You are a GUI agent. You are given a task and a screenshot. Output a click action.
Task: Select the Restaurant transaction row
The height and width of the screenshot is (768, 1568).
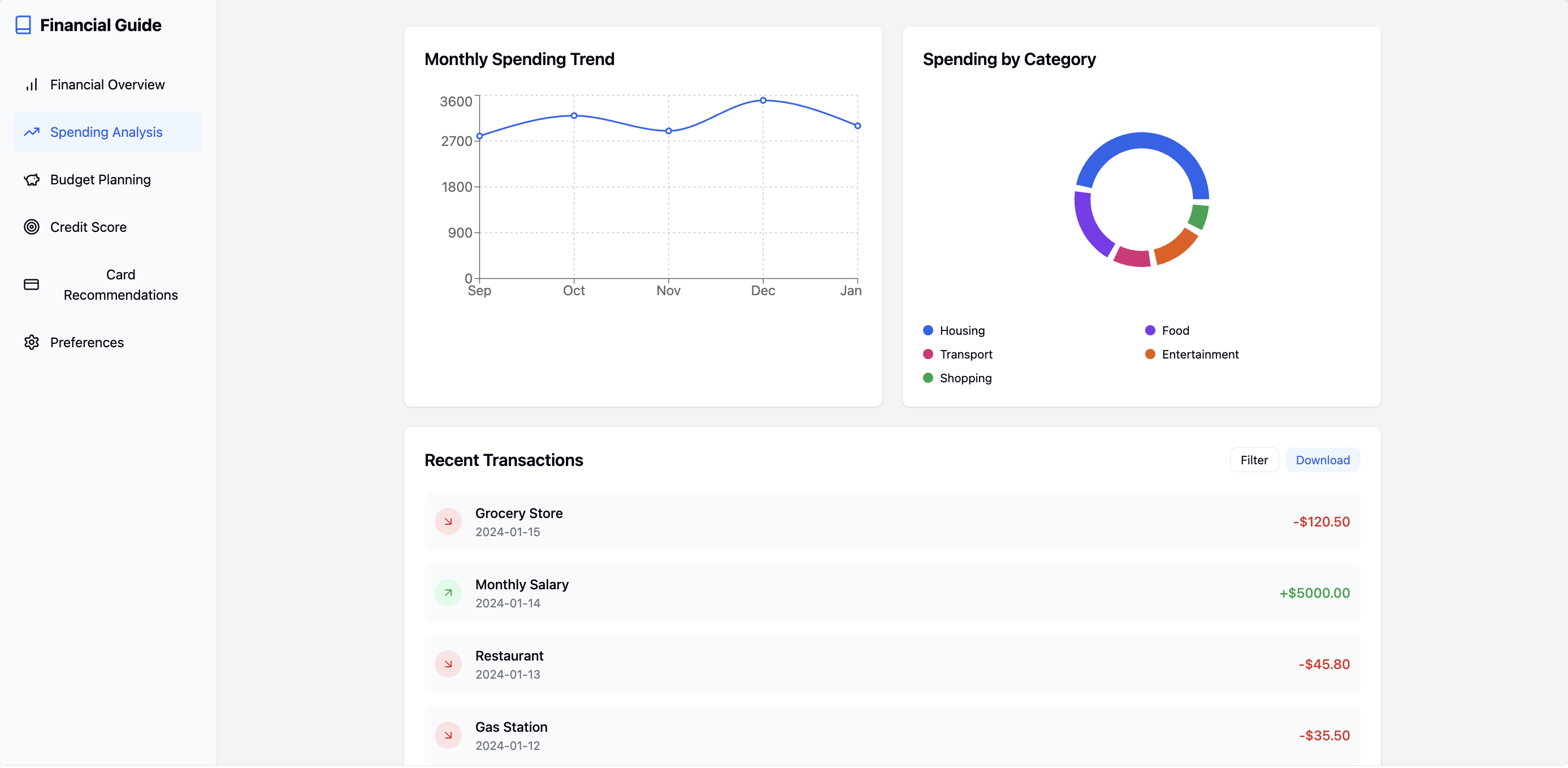click(x=892, y=665)
